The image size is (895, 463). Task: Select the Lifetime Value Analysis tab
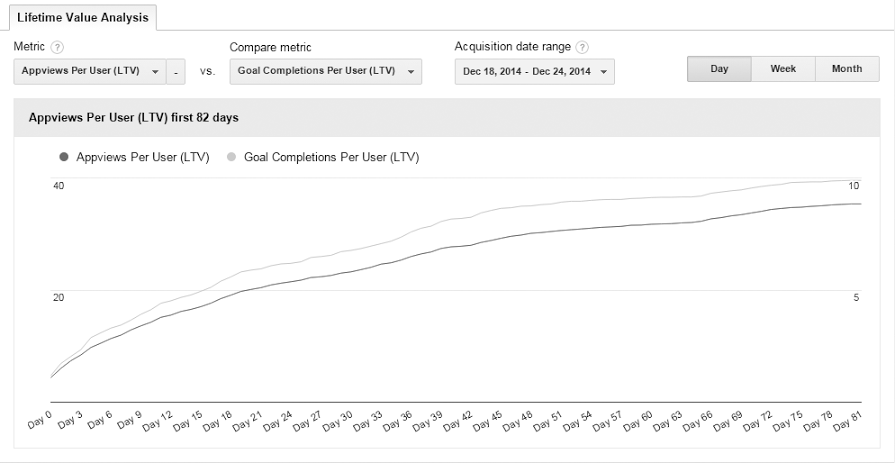click(x=82, y=17)
